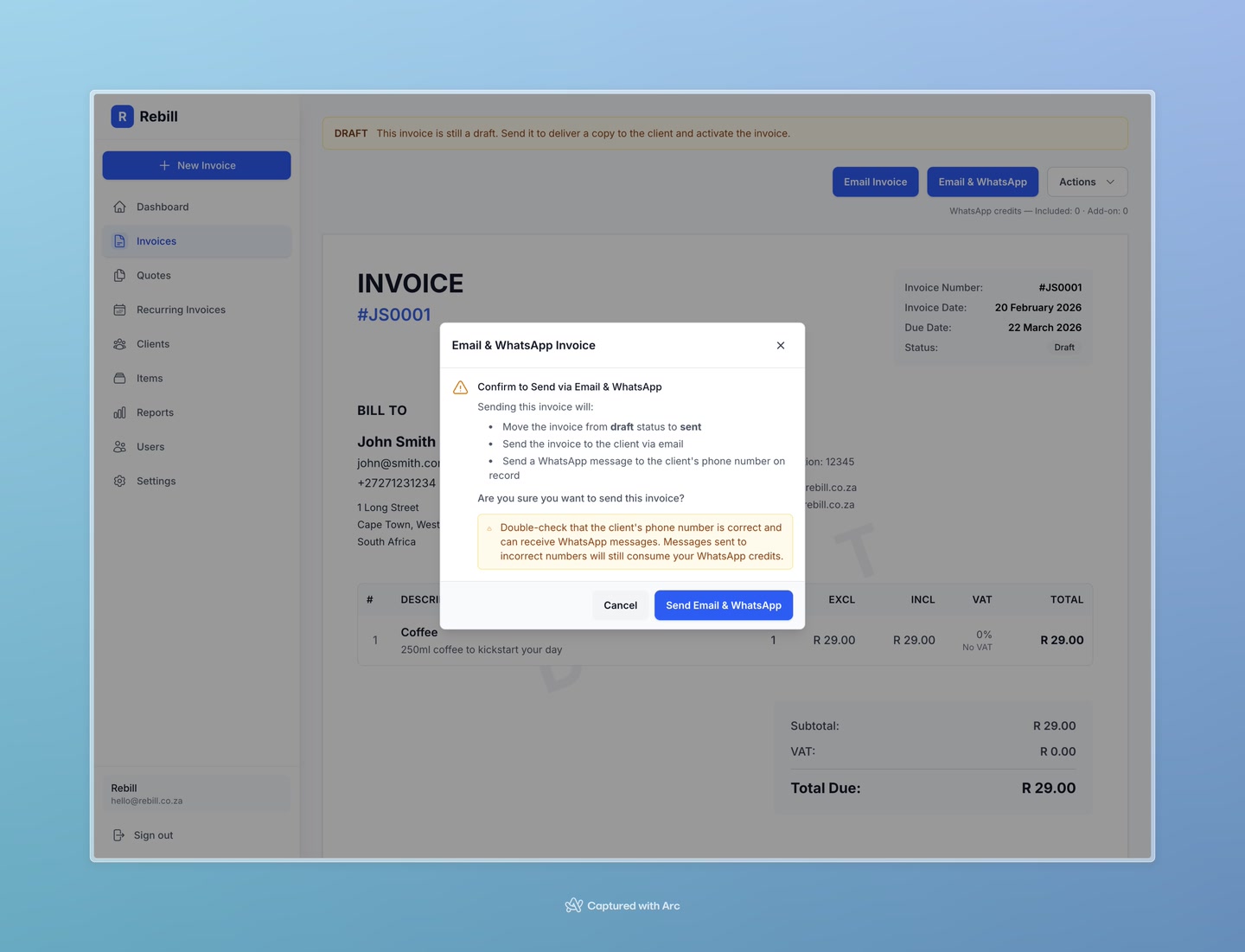Navigate to Quotes in the sidebar
This screenshot has width=1245, height=952.
click(153, 275)
